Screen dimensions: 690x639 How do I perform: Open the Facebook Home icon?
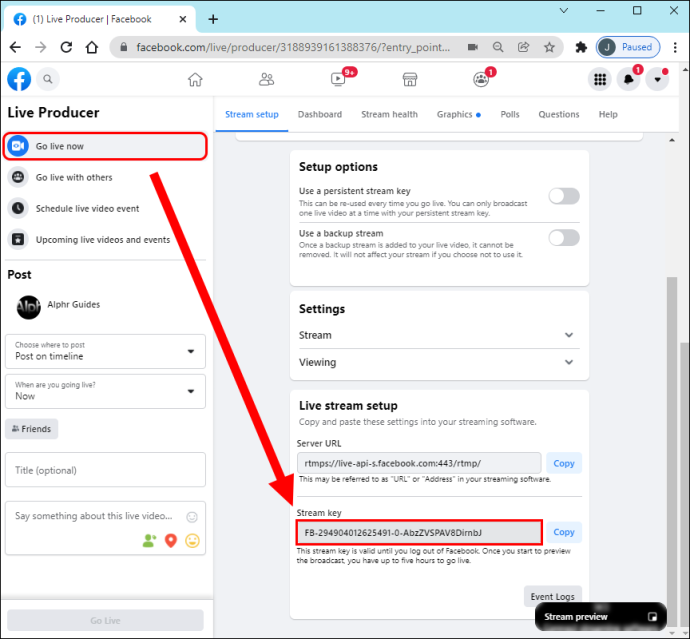coord(195,80)
